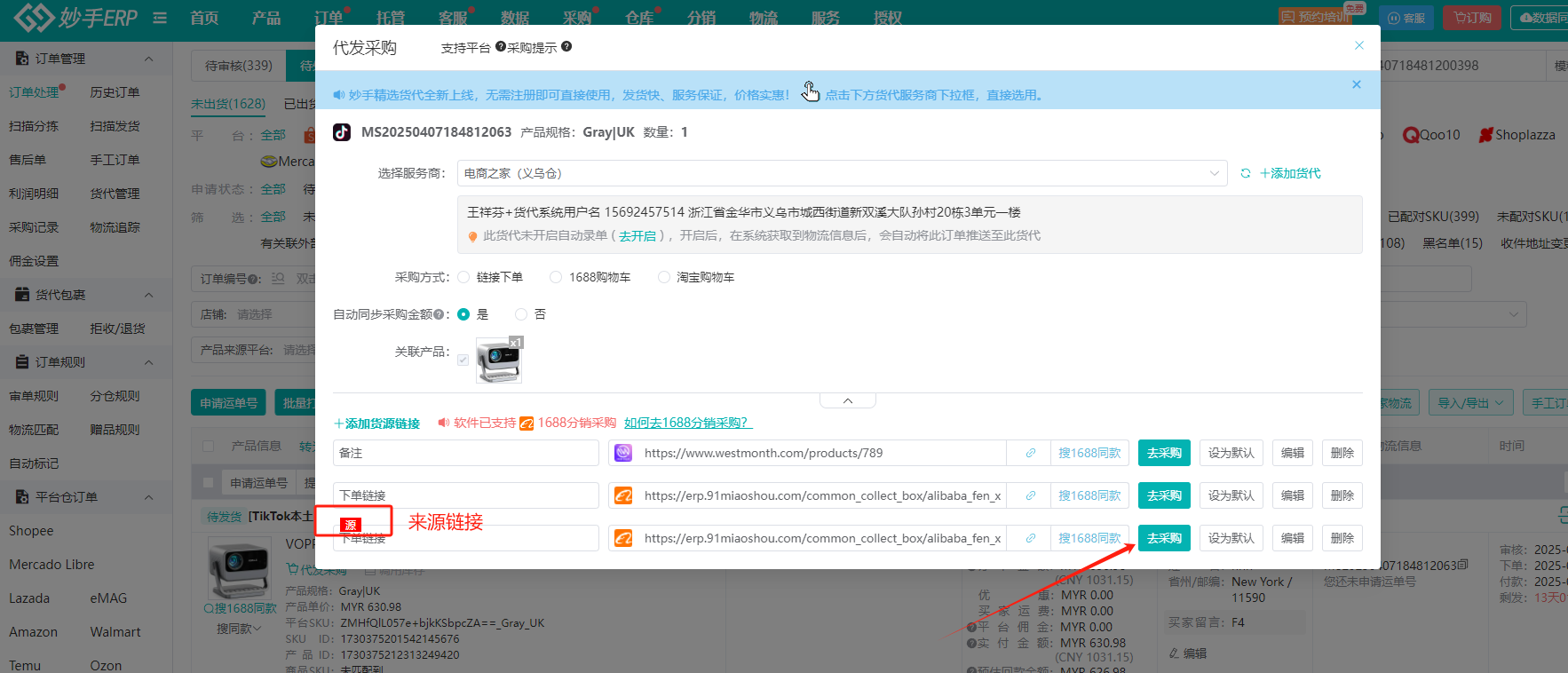Click 删除 in the third source row
This screenshot has width=1568, height=673.
(x=1342, y=538)
